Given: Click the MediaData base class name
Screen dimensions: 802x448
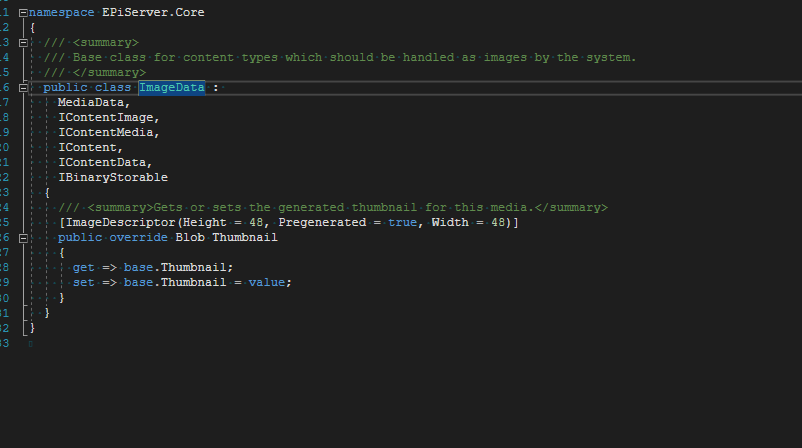Looking at the screenshot, I should pyautogui.click(x=93, y=103).
